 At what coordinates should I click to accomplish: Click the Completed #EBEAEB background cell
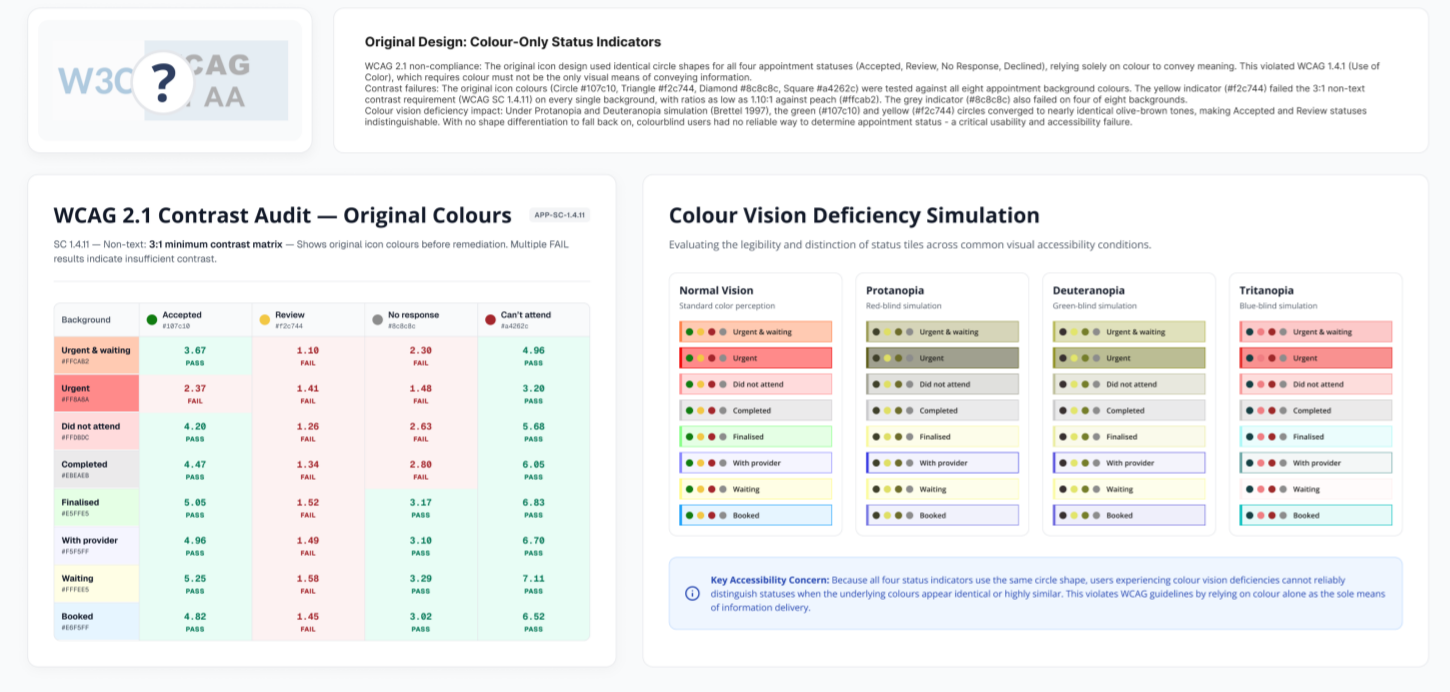pyautogui.click(x=96, y=469)
